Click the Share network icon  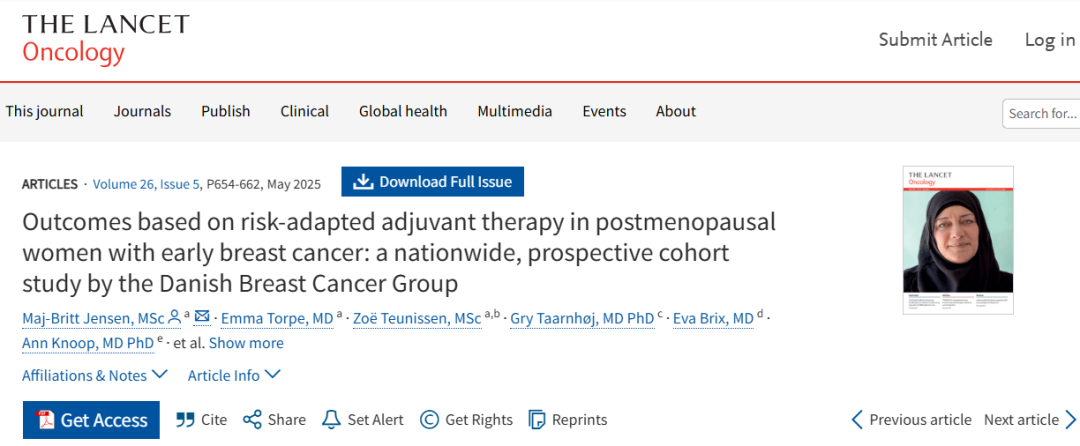click(x=252, y=420)
